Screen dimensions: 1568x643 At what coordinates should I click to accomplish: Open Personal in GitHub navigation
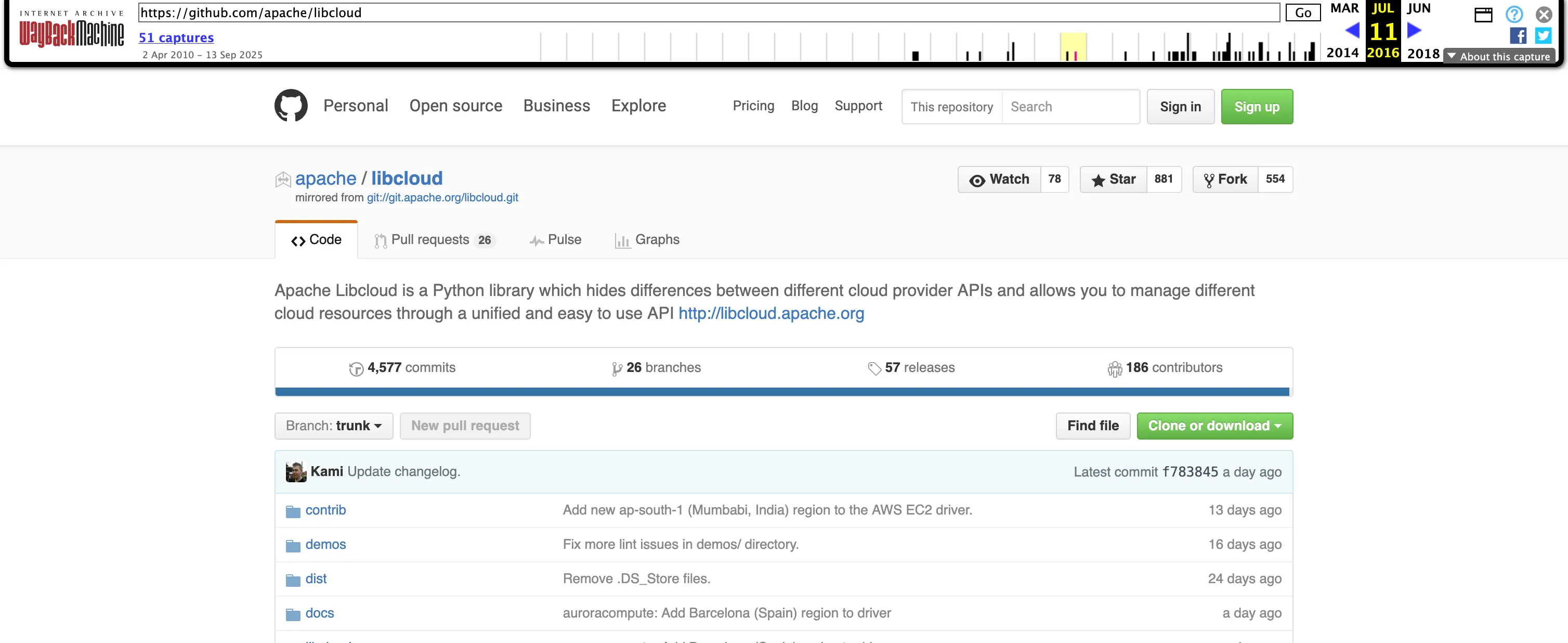tap(356, 106)
